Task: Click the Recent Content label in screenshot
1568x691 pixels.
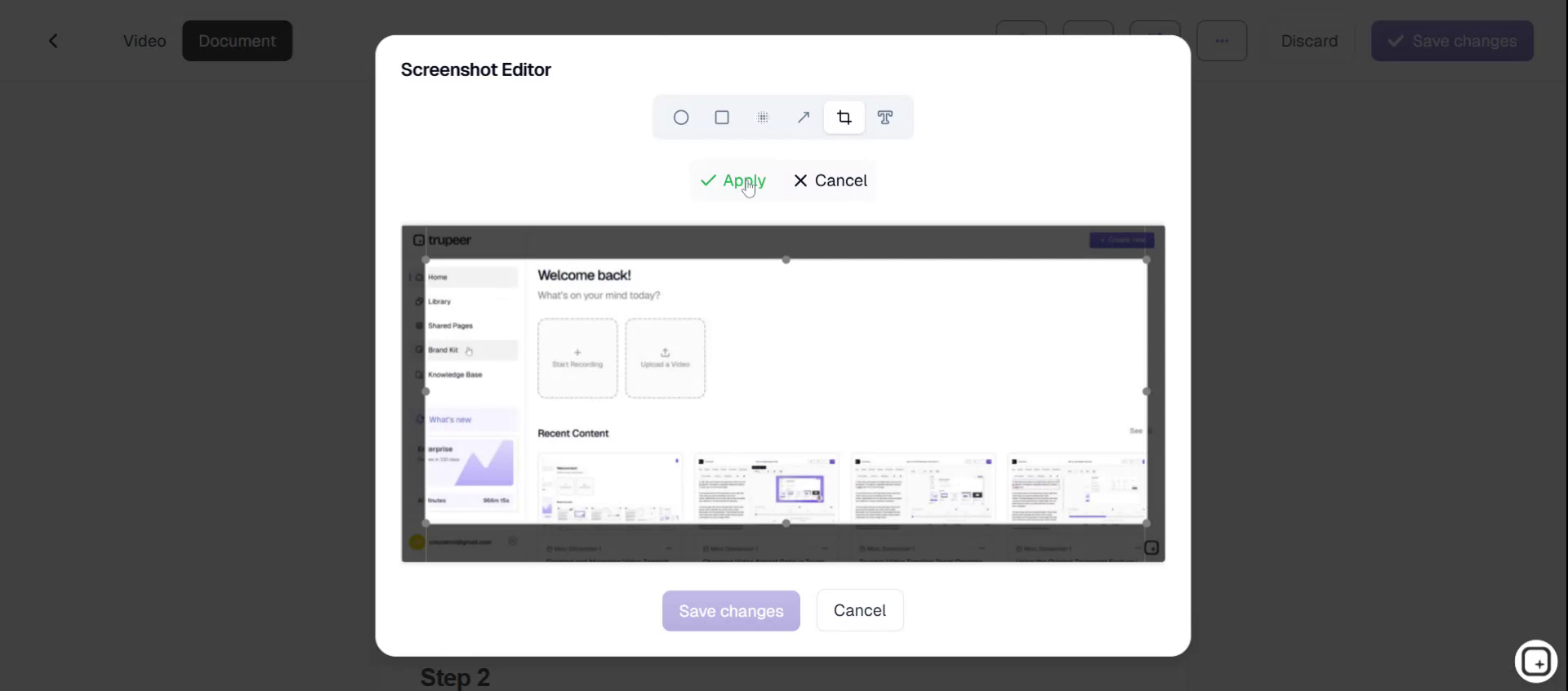Action: pos(573,434)
